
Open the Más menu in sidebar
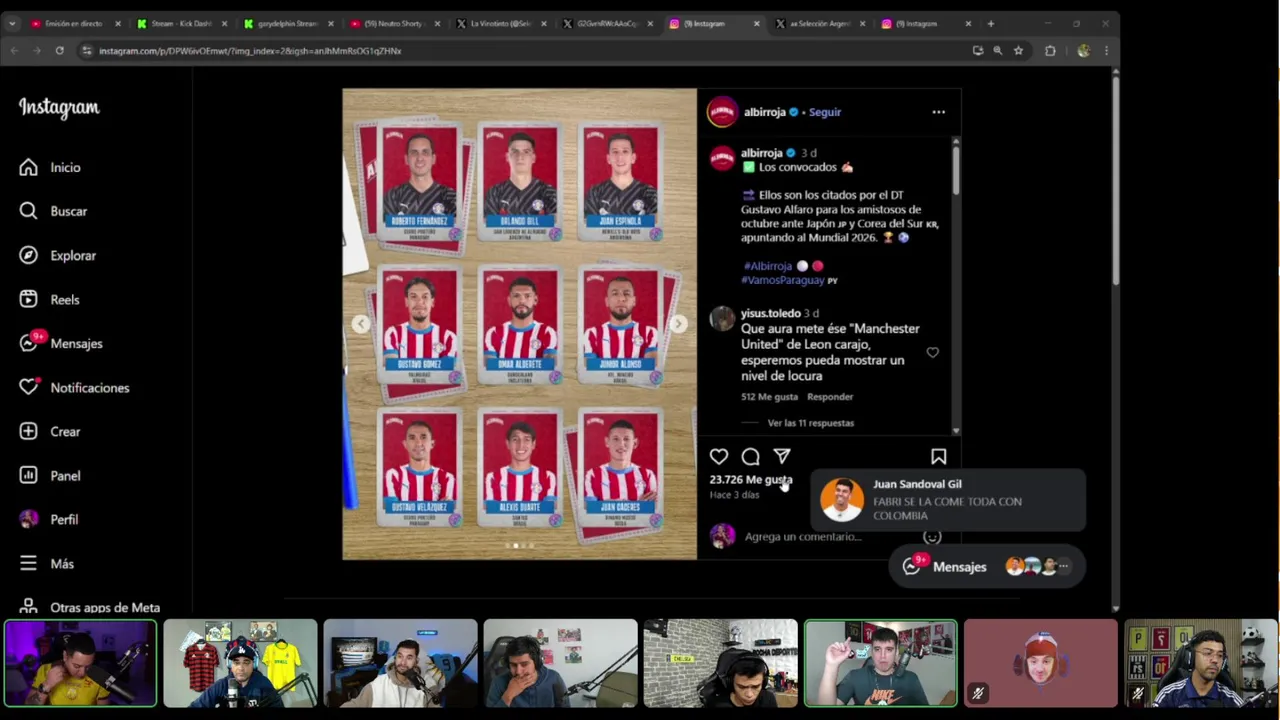click(47, 564)
